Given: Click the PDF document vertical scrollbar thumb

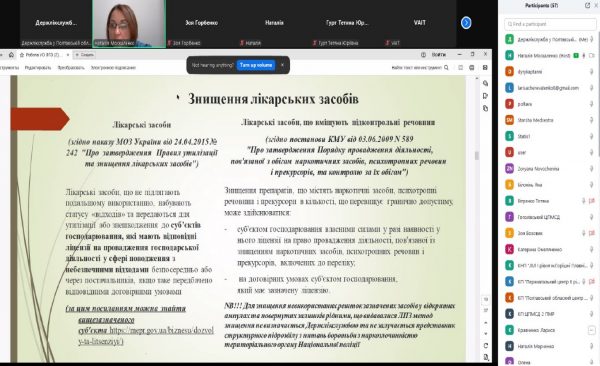Looking at the screenshot, I should tap(477, 156).
